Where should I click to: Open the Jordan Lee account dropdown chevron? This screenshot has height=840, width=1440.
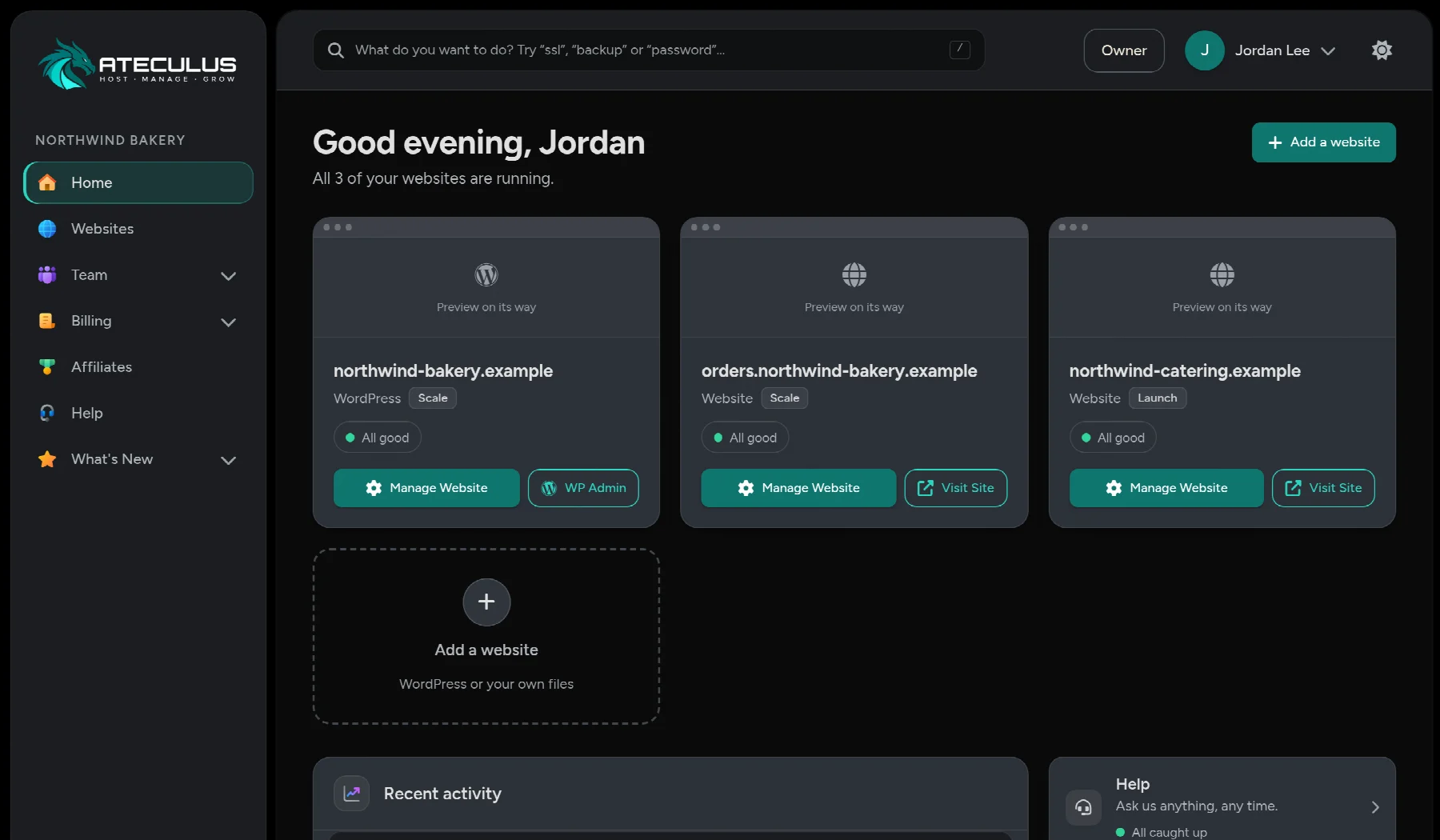point(1328,51)
